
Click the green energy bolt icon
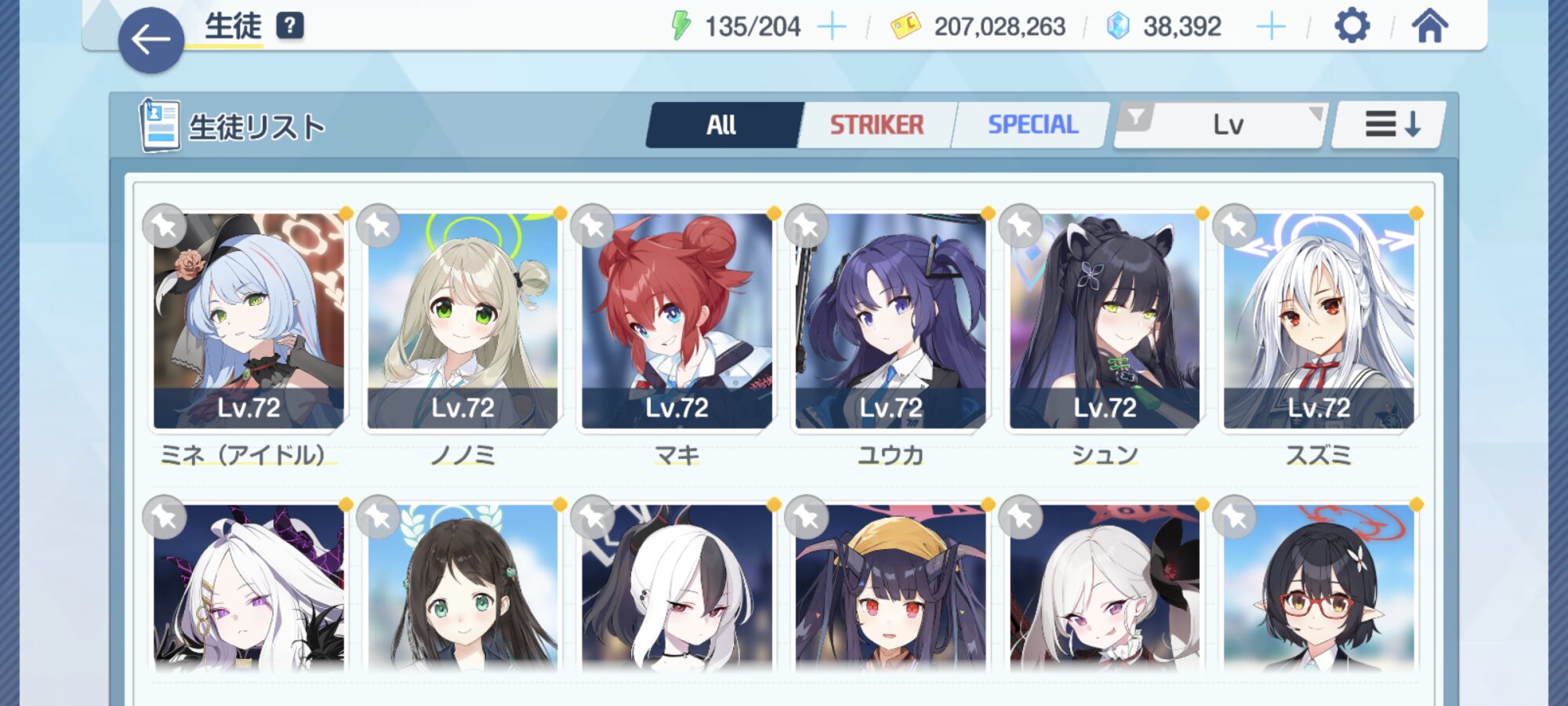(681, 26)
